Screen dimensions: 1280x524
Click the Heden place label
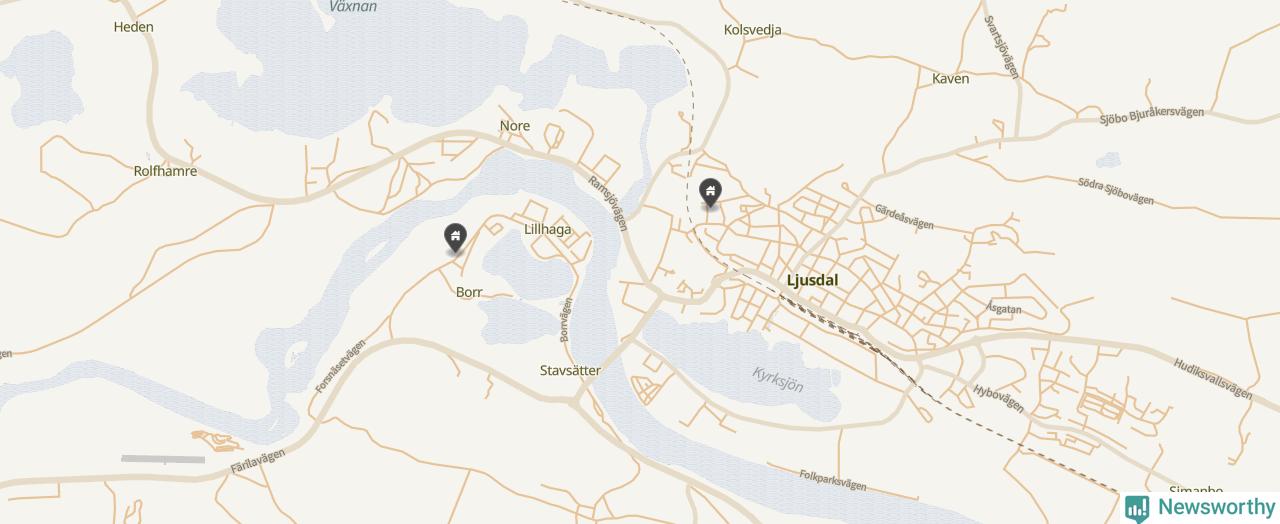[134, 27]
